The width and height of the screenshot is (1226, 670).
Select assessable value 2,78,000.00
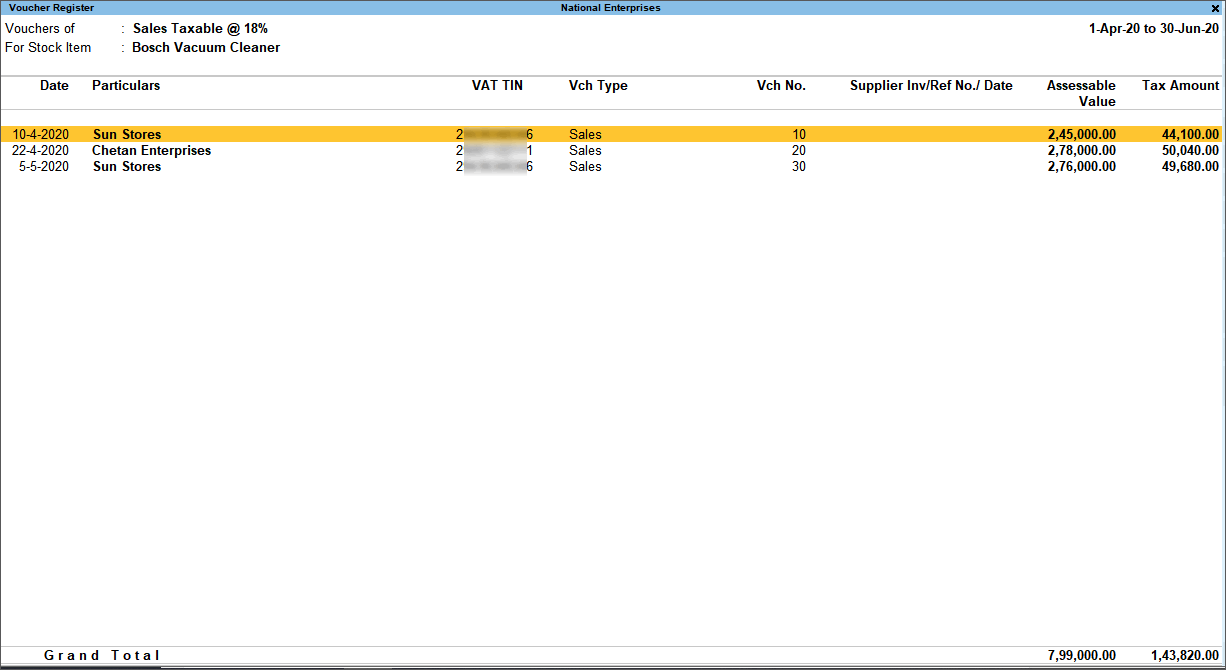[x=1082, y=151]
